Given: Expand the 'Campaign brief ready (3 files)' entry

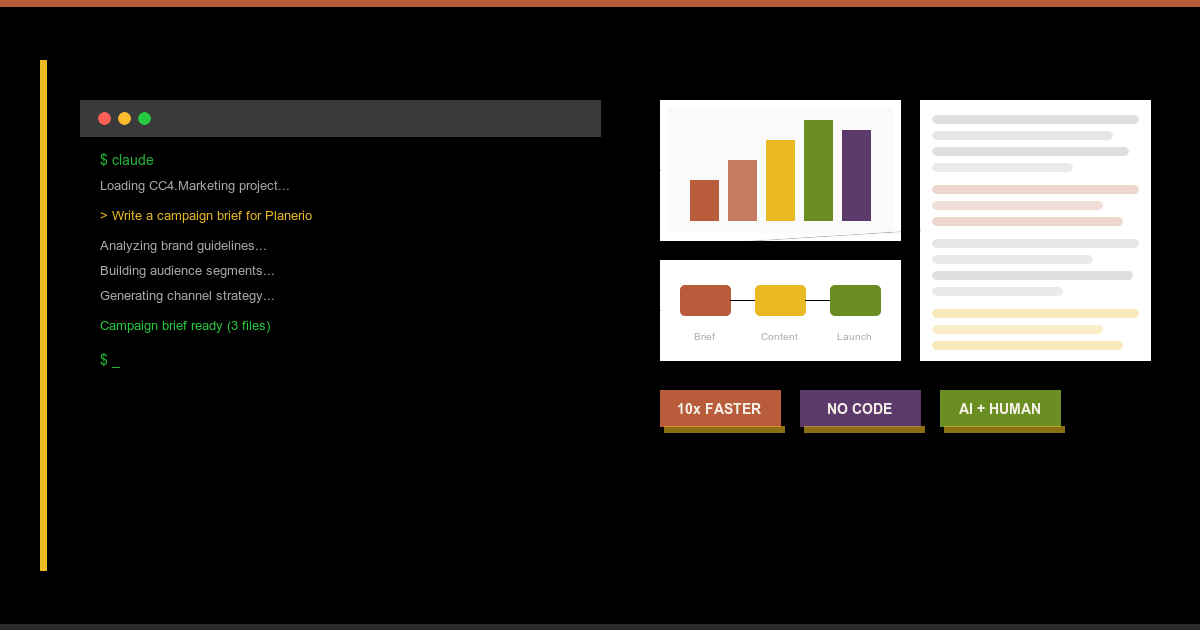Looking at the screenshot, I should [185, 325].
